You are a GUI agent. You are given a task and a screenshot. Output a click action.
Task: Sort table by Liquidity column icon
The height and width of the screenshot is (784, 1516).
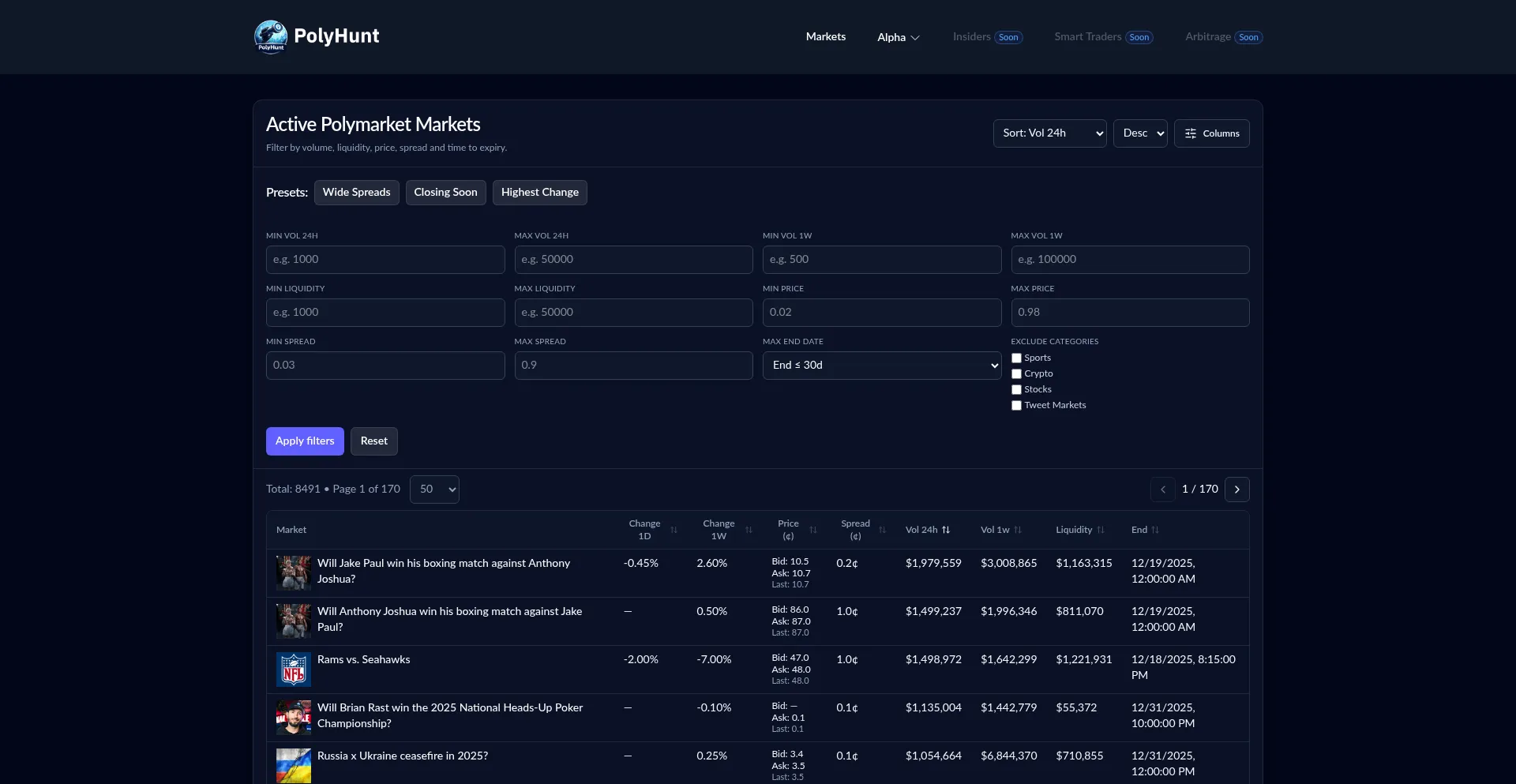click(x=1101, y=530)
